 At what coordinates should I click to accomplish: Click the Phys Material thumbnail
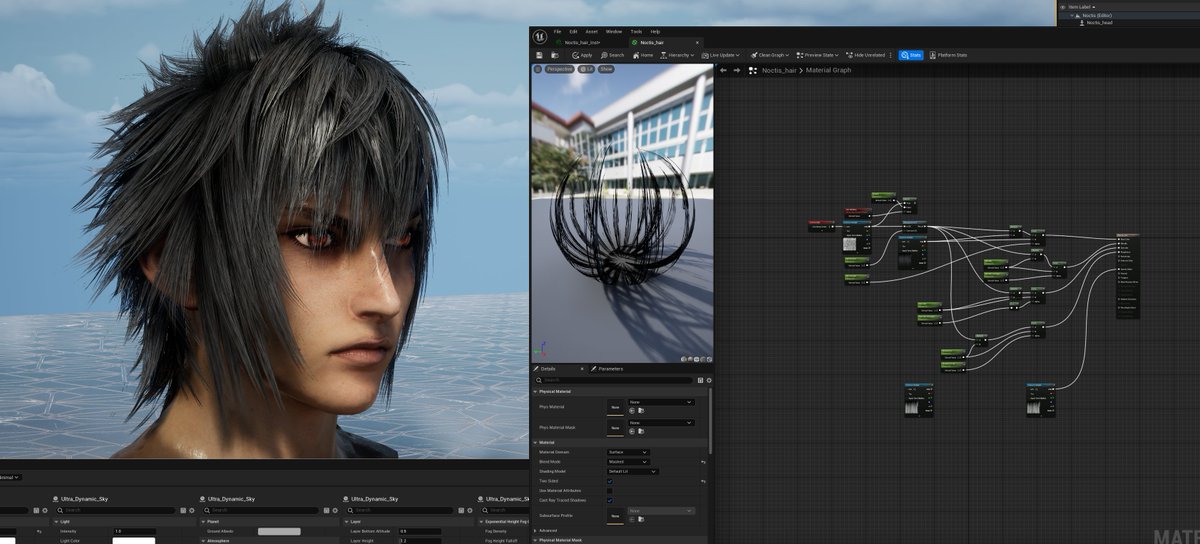pos(615,407)
